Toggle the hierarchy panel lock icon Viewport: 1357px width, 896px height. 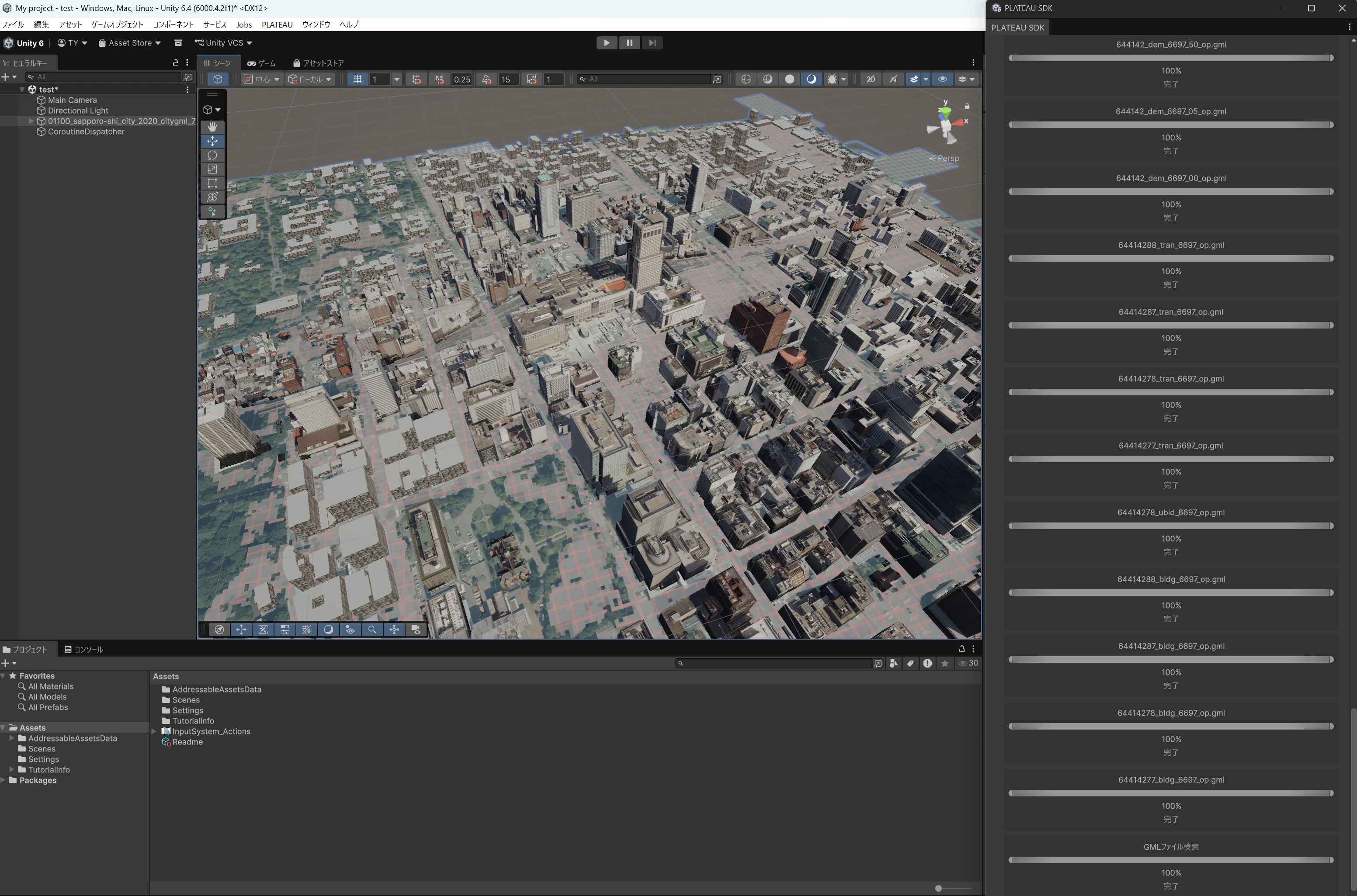click(x=176, y=62)
